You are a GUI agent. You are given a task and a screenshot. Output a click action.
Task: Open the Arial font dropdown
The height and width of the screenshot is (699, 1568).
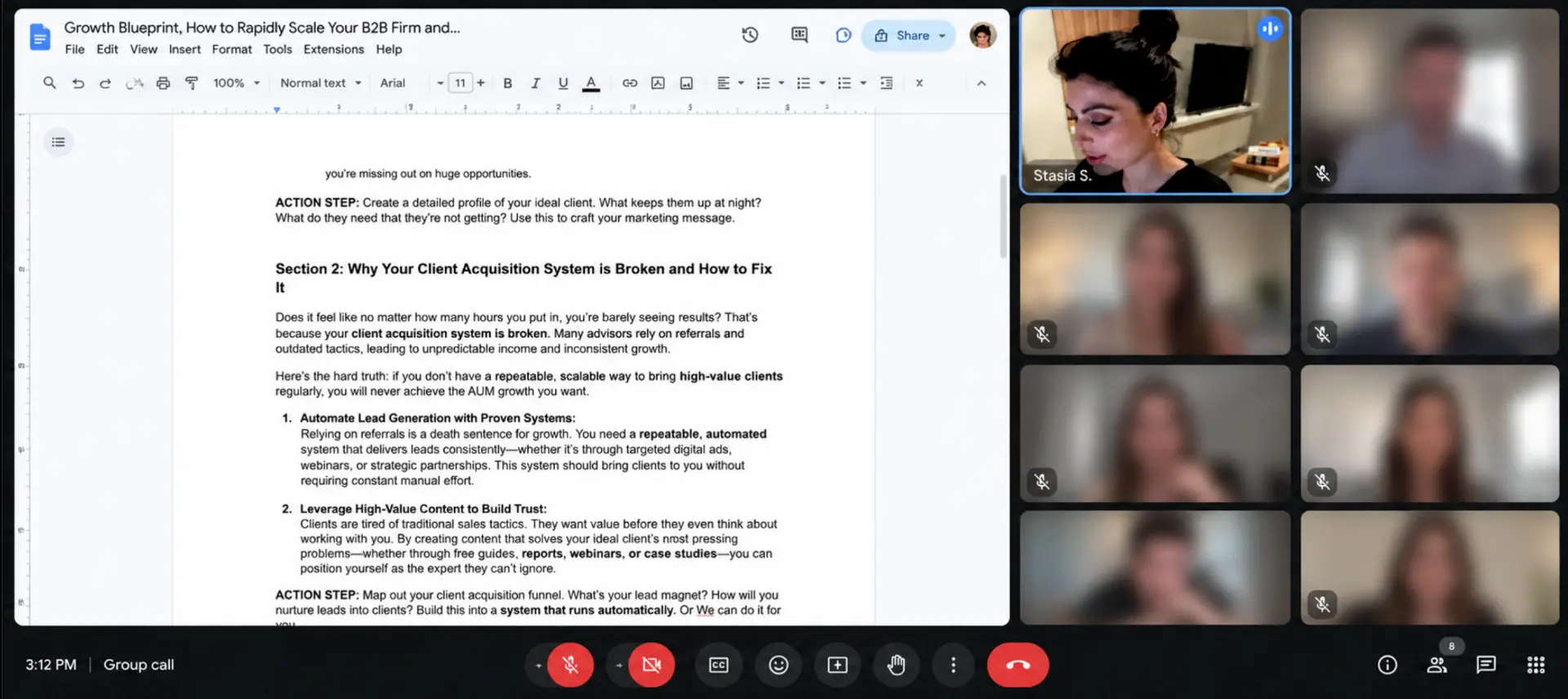click(x=412, y=83)
